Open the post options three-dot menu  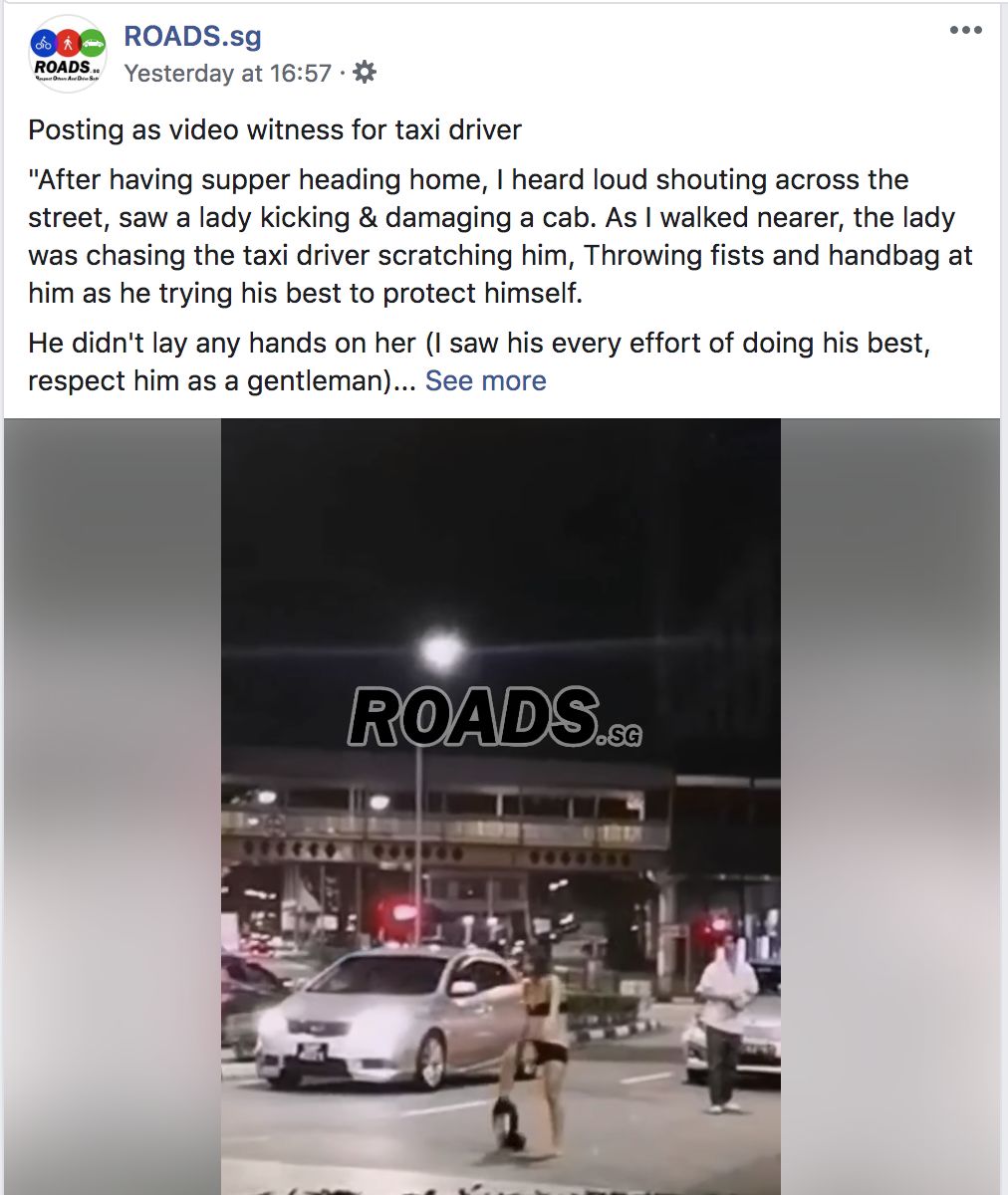965,31
